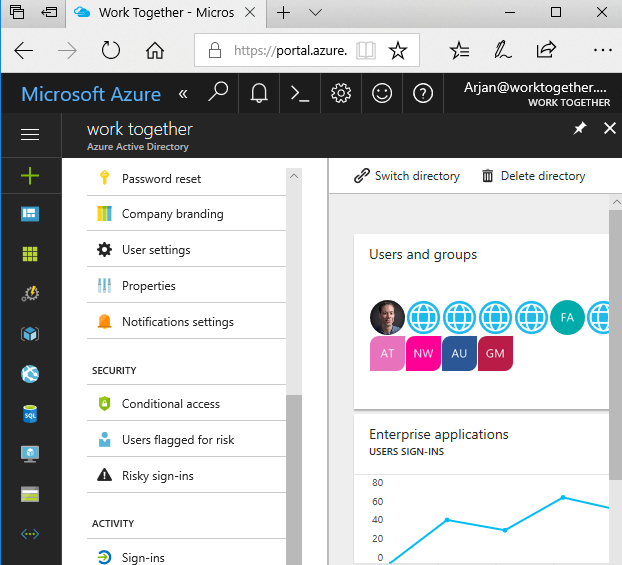Toggle reading view book icon
This screenshot has height=565, width=622.
coord(365,50)
